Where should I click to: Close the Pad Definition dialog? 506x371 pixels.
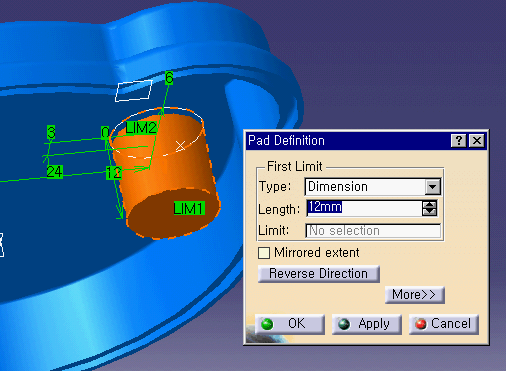pyautogui.click(x=477, y=141)
